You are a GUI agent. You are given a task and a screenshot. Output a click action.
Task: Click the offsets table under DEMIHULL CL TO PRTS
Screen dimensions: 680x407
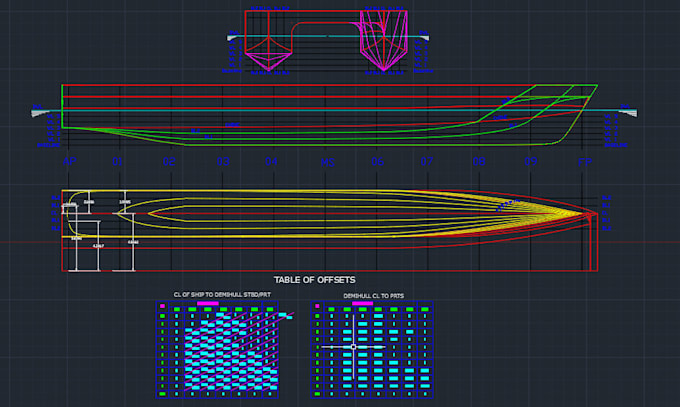tap(372, 350)
